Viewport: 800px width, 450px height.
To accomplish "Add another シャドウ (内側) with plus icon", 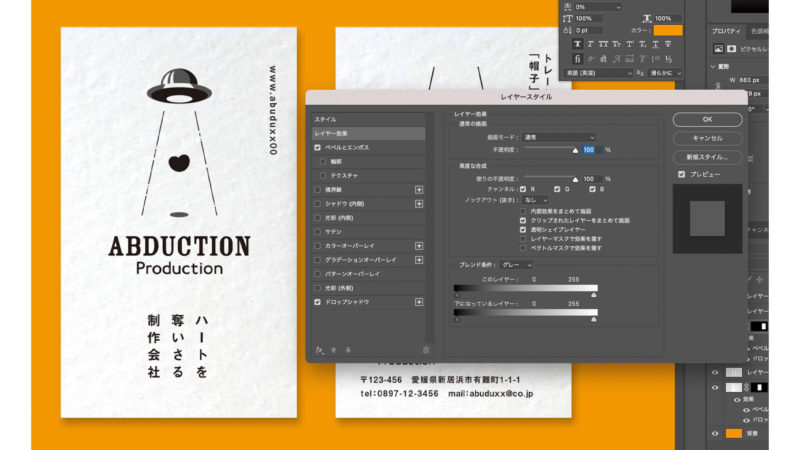I will pos(419,204).
